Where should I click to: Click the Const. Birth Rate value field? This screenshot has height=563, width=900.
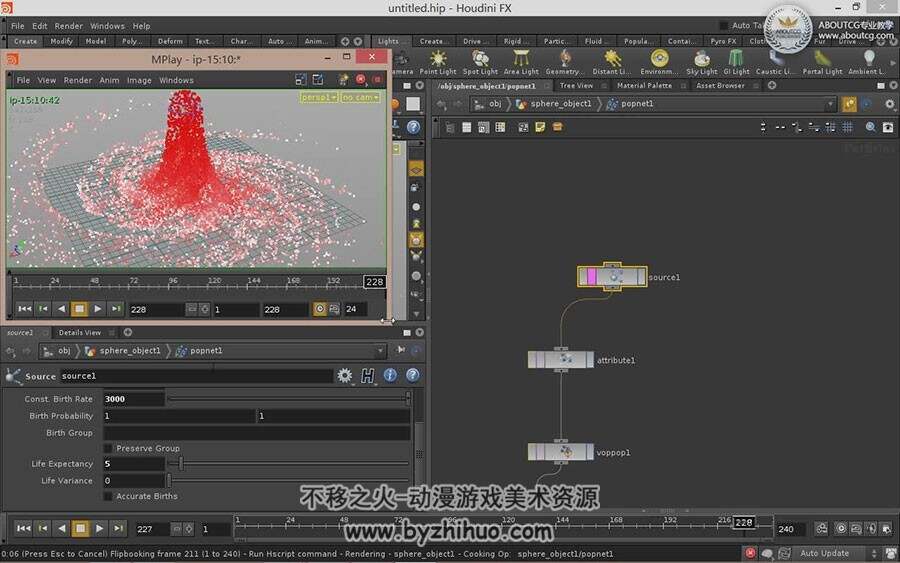pos(134,399)
